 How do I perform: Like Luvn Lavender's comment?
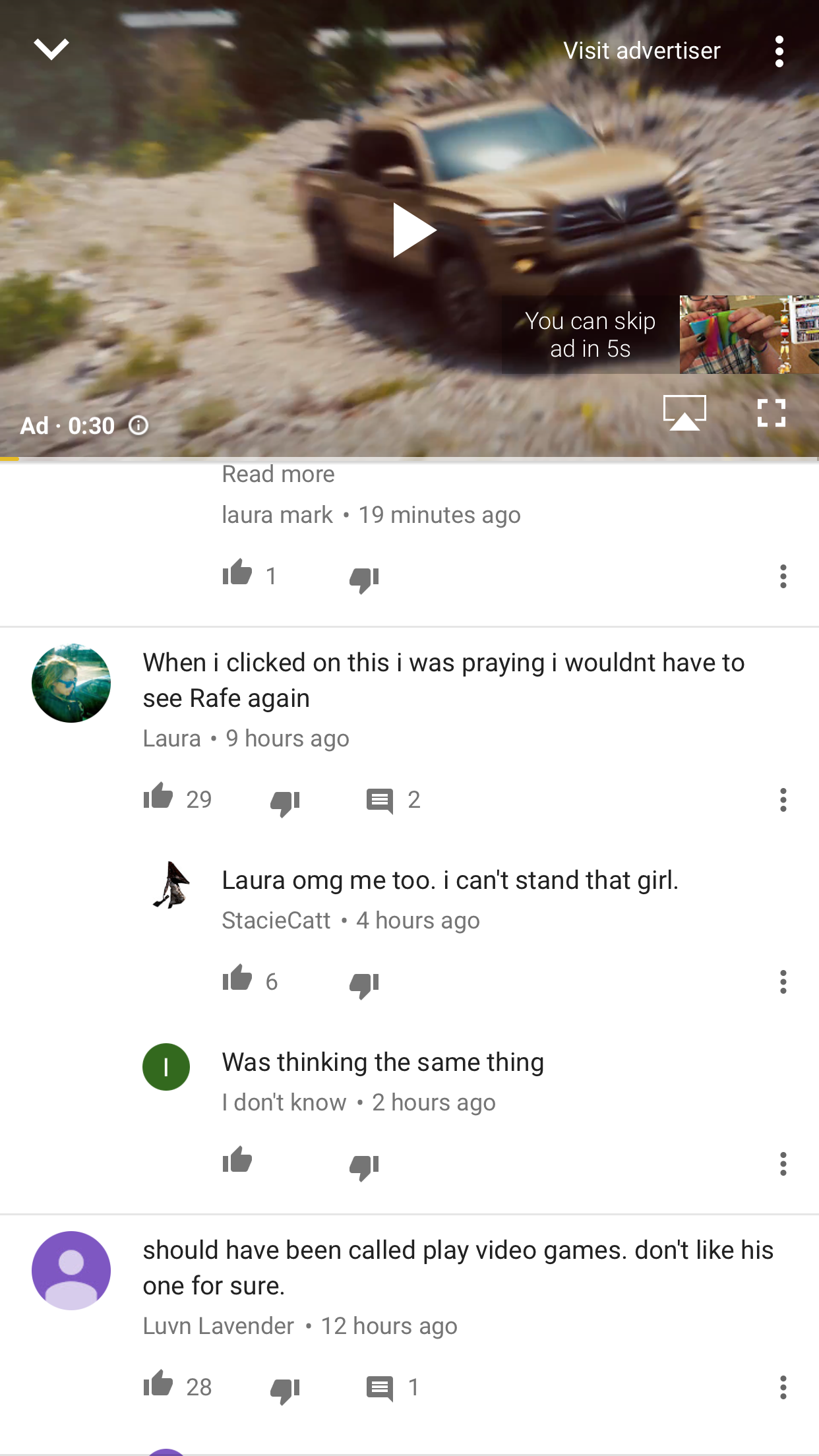(x=158, y=1385)
